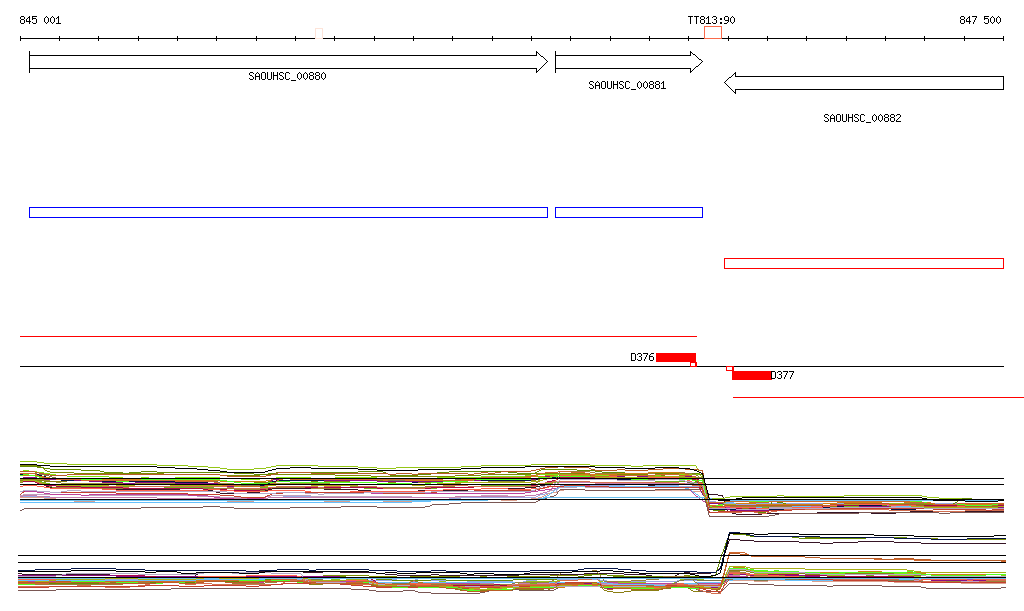Viewport: 1024px width, 611px height.
Task: Click the SAOUHSC_00880 gene arrow
Action: point(289,63)
